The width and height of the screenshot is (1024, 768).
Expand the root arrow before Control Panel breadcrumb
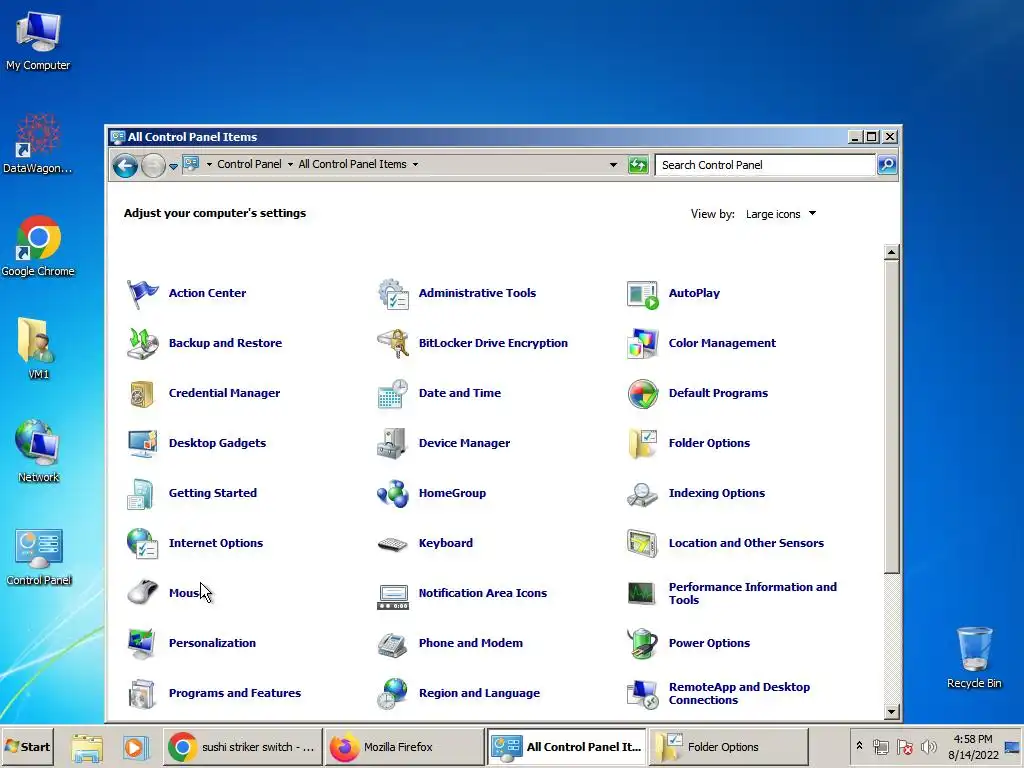click(x=209, y=165)
